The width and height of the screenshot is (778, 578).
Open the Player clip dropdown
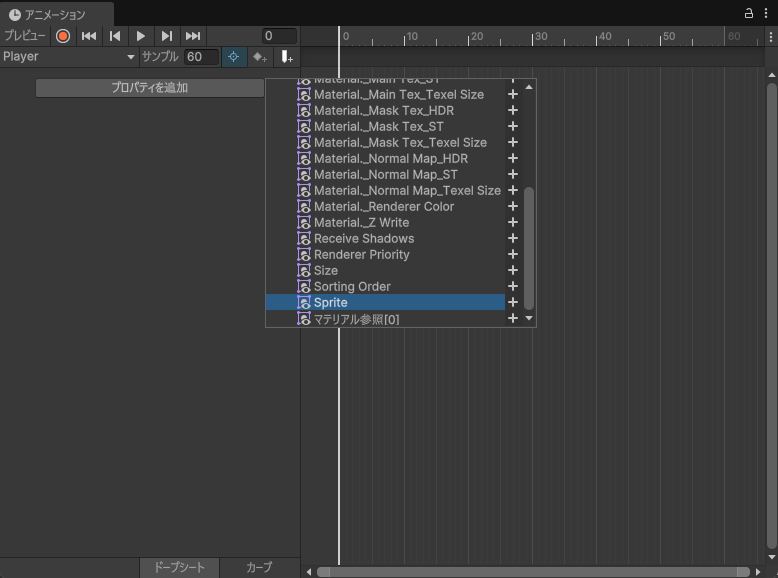click(68, 57)
